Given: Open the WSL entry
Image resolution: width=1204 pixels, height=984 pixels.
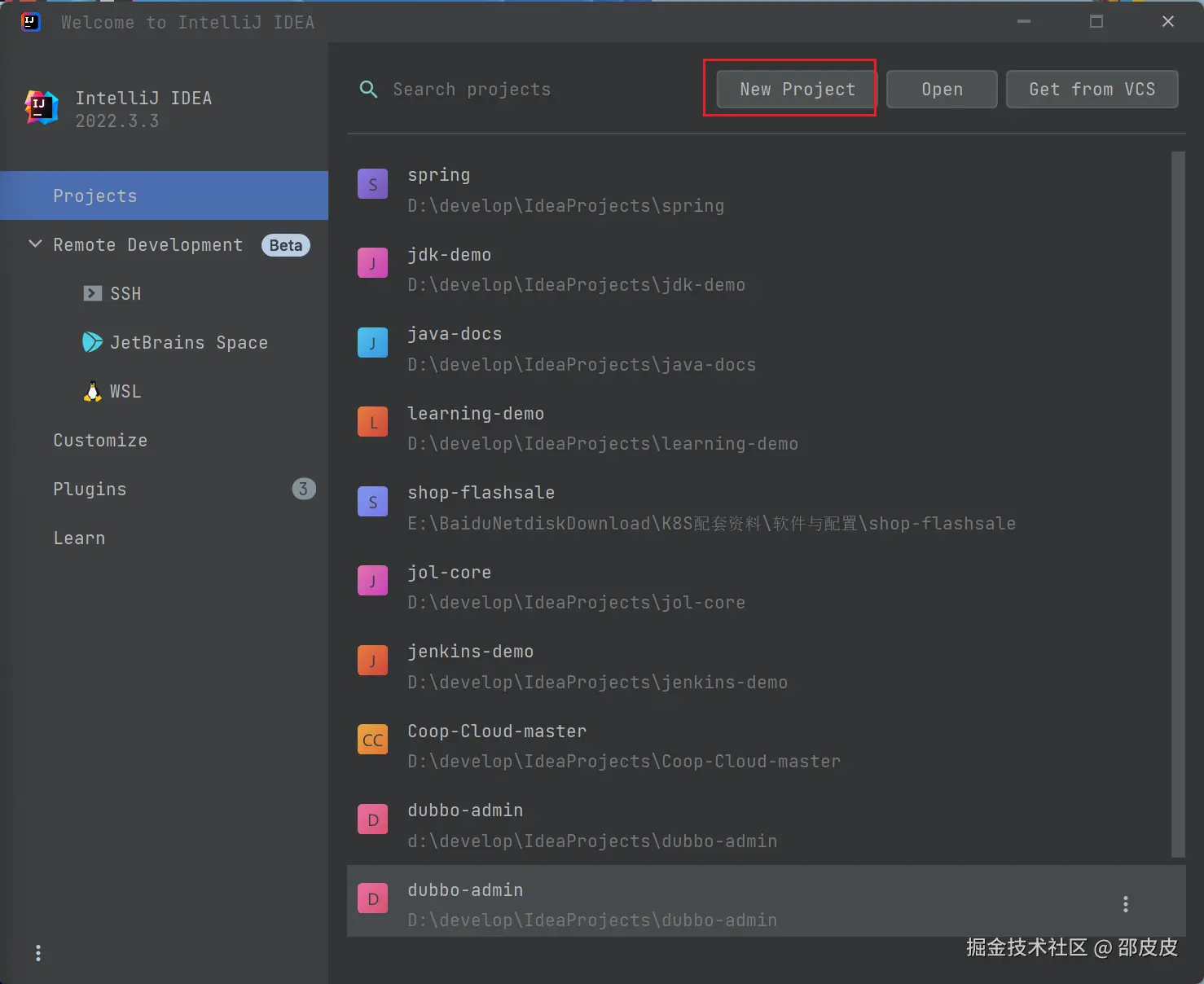Looking at the screenshot, I should [x=164, y=391].
